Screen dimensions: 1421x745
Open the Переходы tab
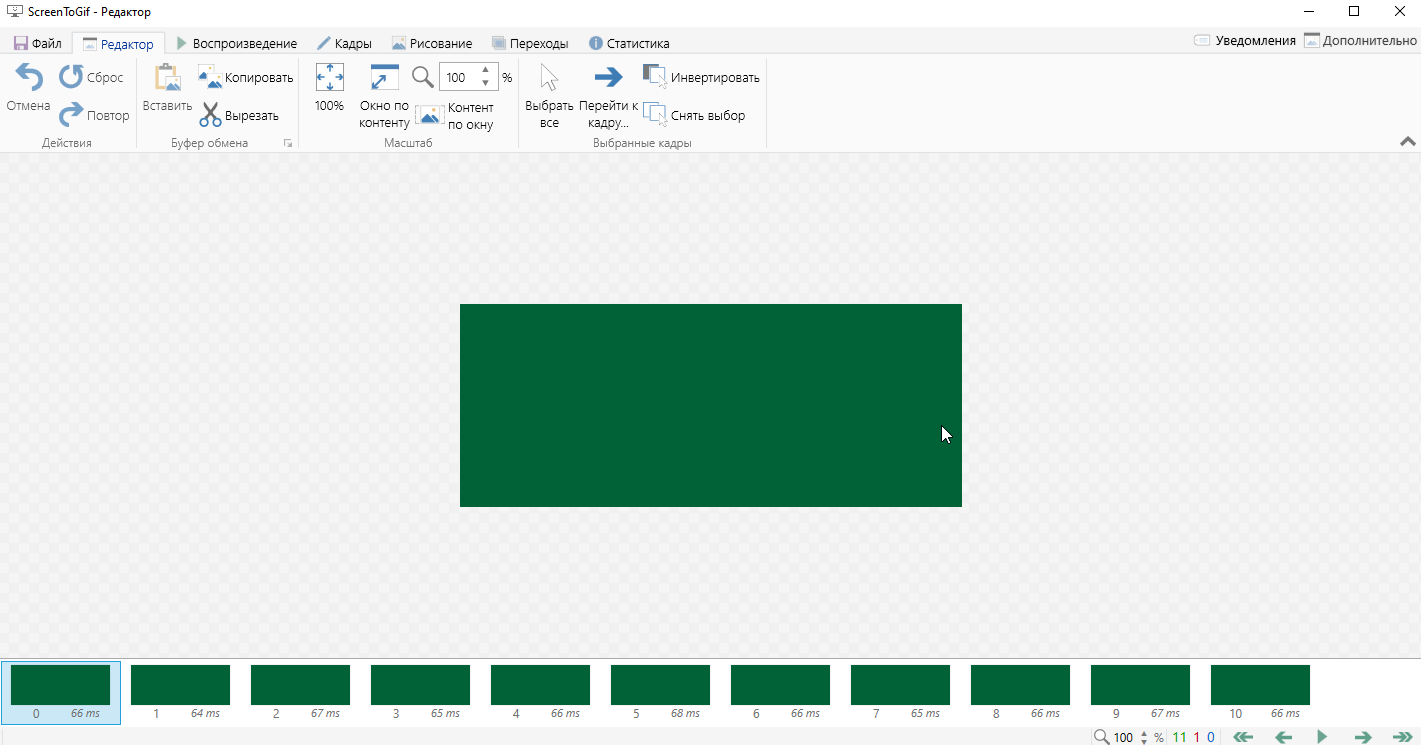pos(530,43)
